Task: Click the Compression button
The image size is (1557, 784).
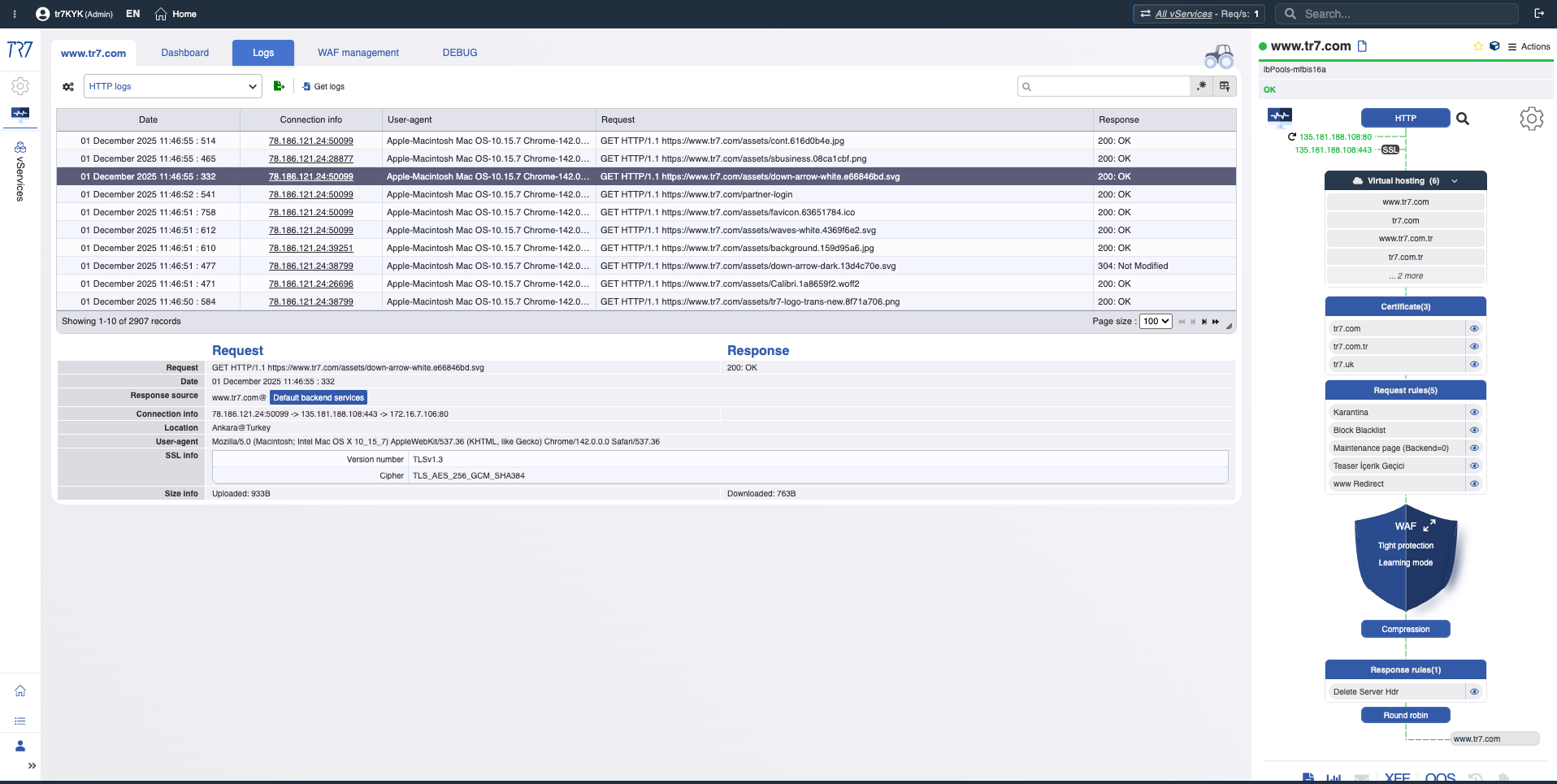Action: point(1406,629)
